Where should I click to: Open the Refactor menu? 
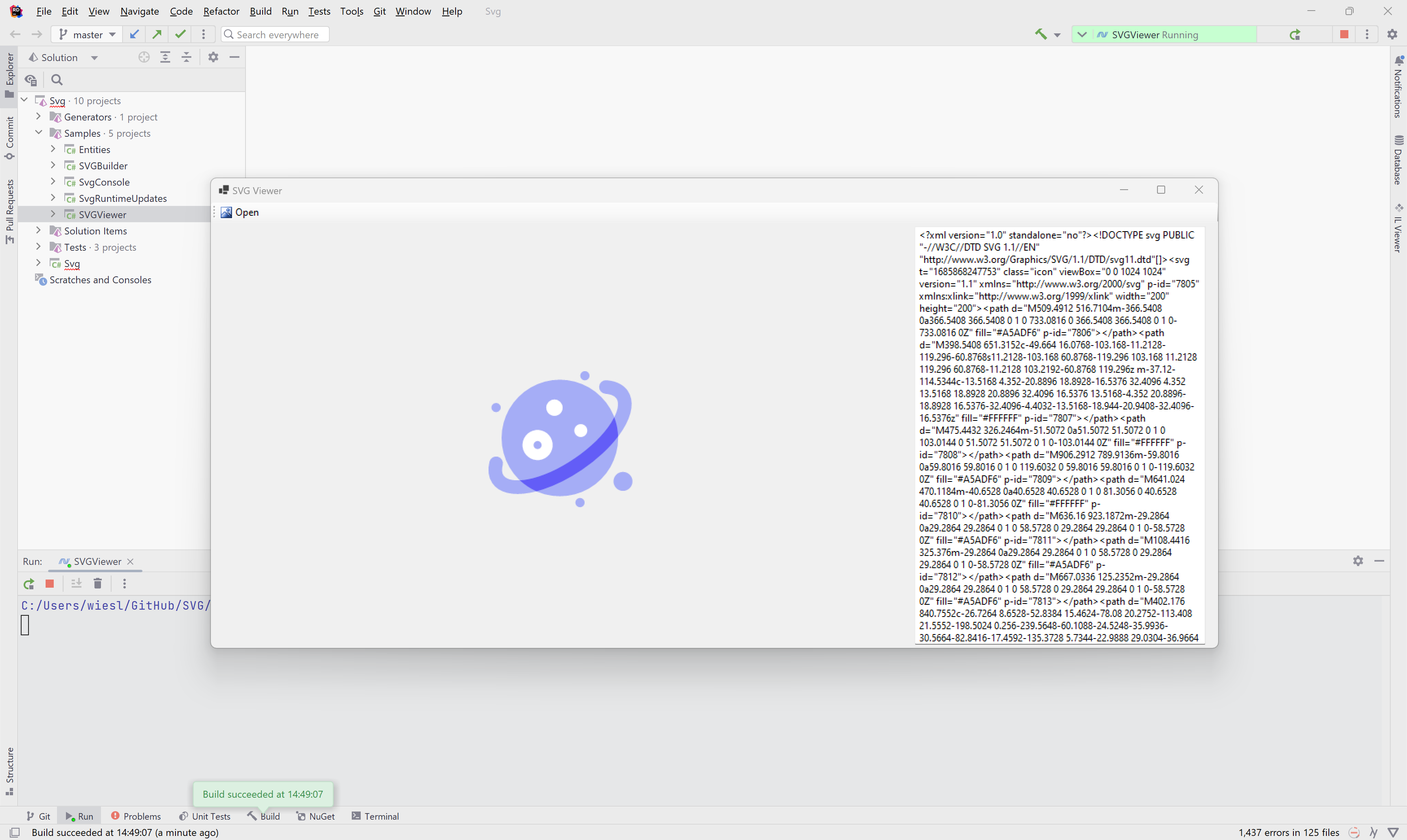(221, 11)
